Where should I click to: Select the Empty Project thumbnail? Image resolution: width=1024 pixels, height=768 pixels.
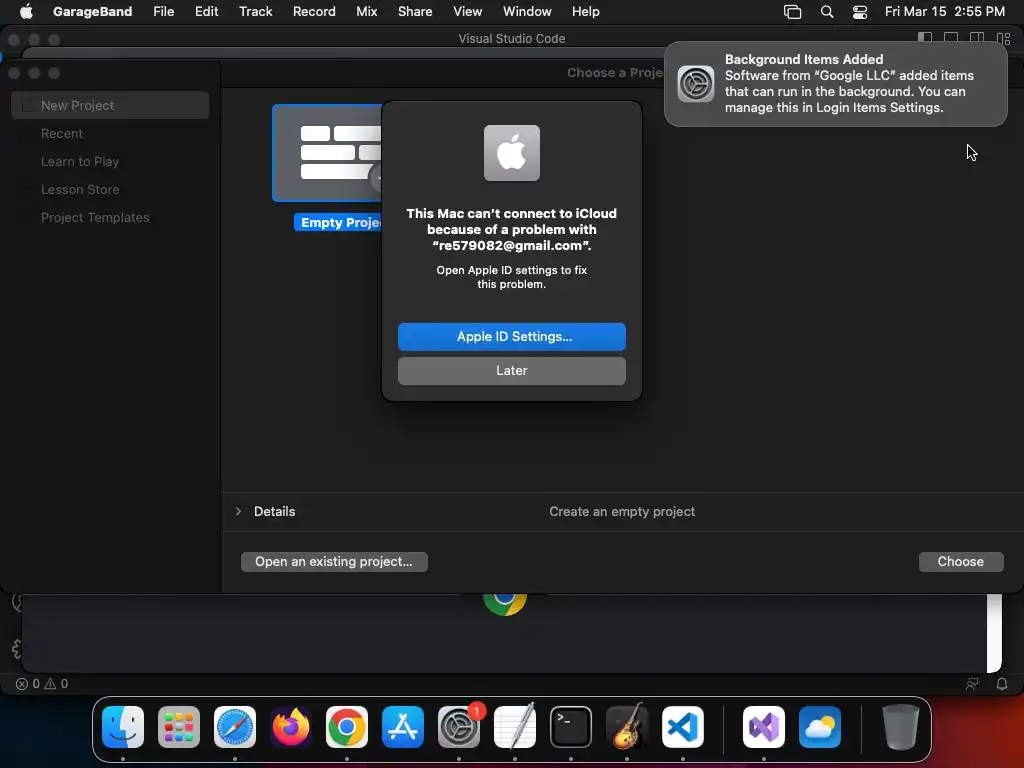tap(327, 153)
